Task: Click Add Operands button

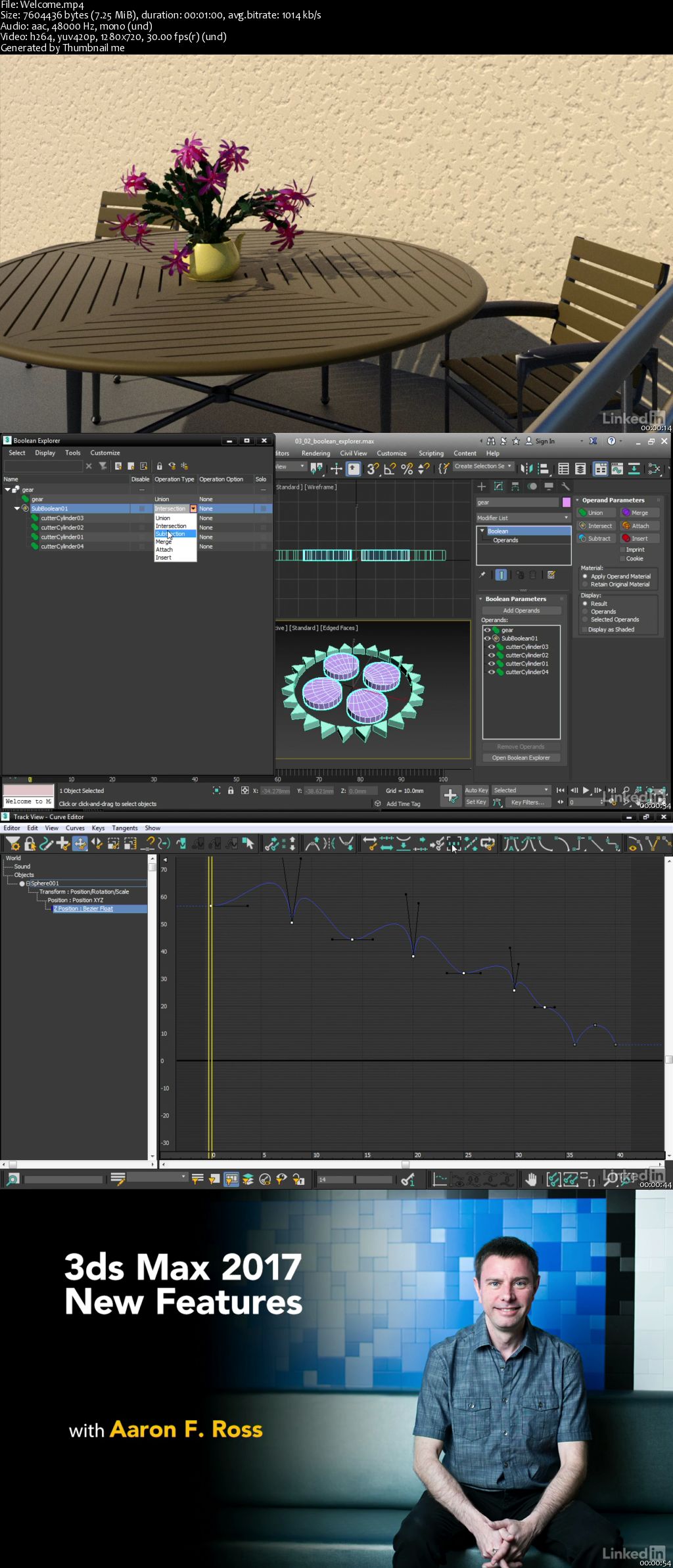Action: (x=521, y=610)
